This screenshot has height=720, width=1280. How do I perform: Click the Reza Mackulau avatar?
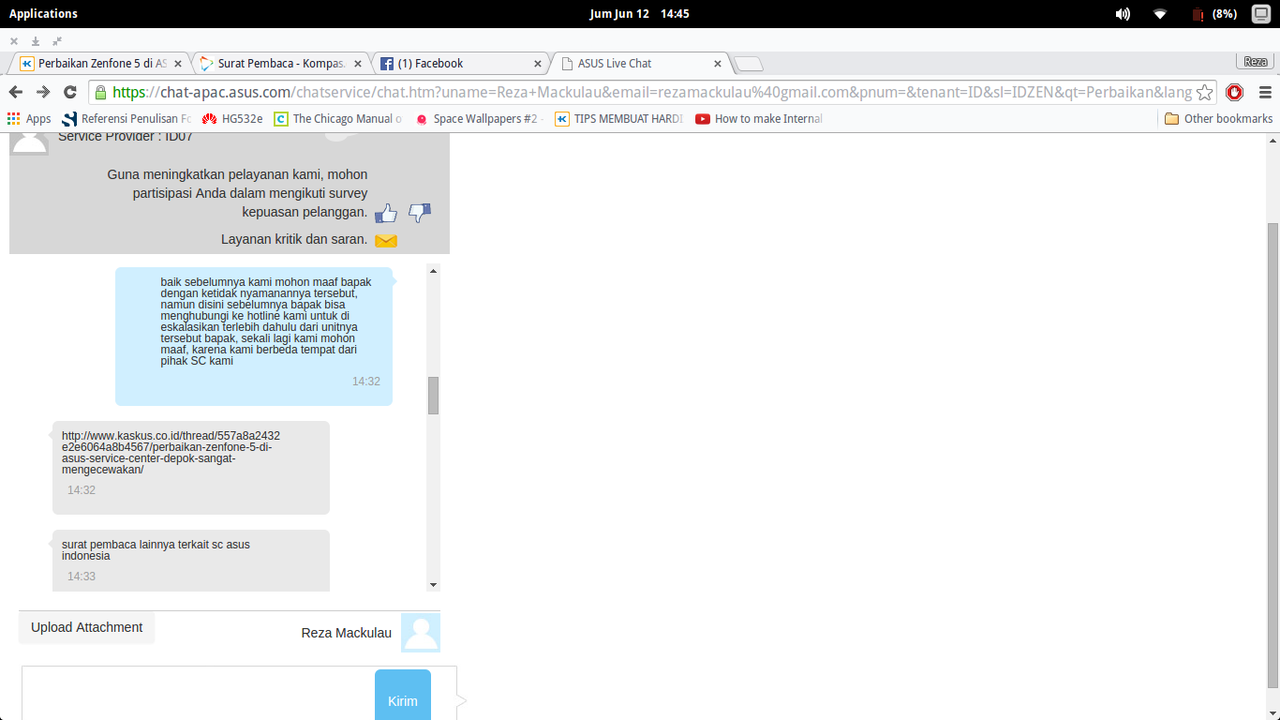point(420,633)
